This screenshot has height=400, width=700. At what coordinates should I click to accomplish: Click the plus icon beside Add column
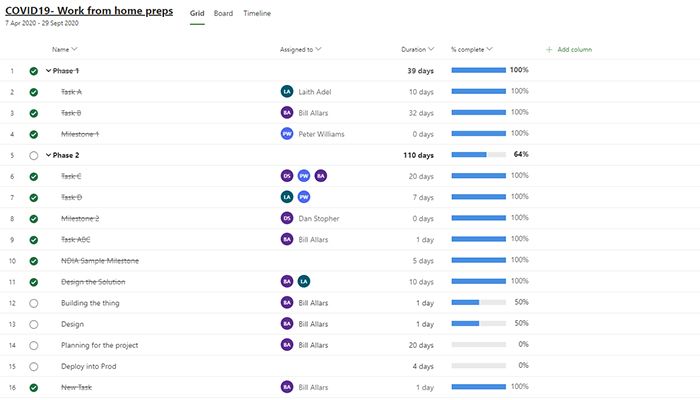pyautogui.click(x=549, y=49)
